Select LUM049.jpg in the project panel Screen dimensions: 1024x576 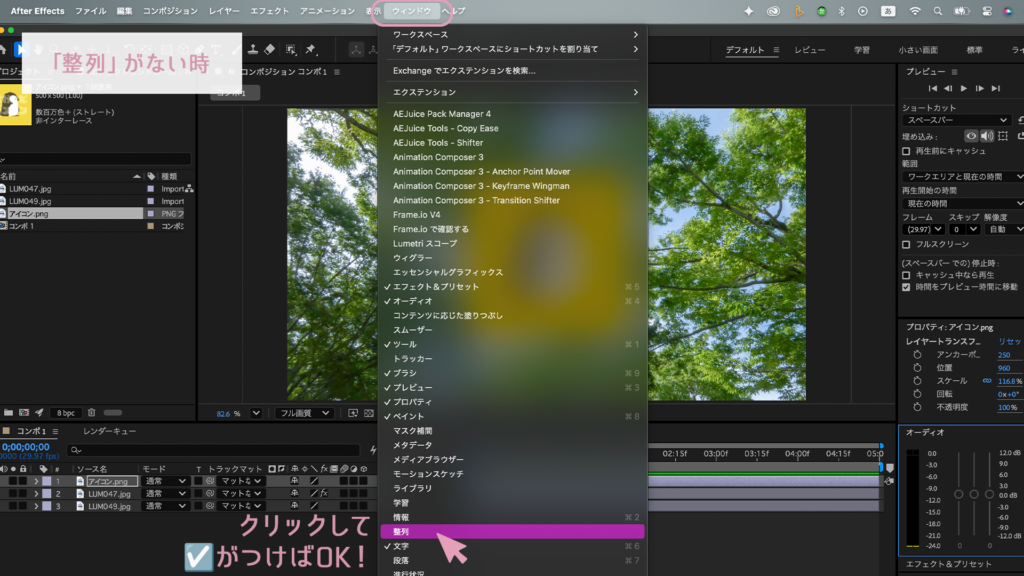30,201
